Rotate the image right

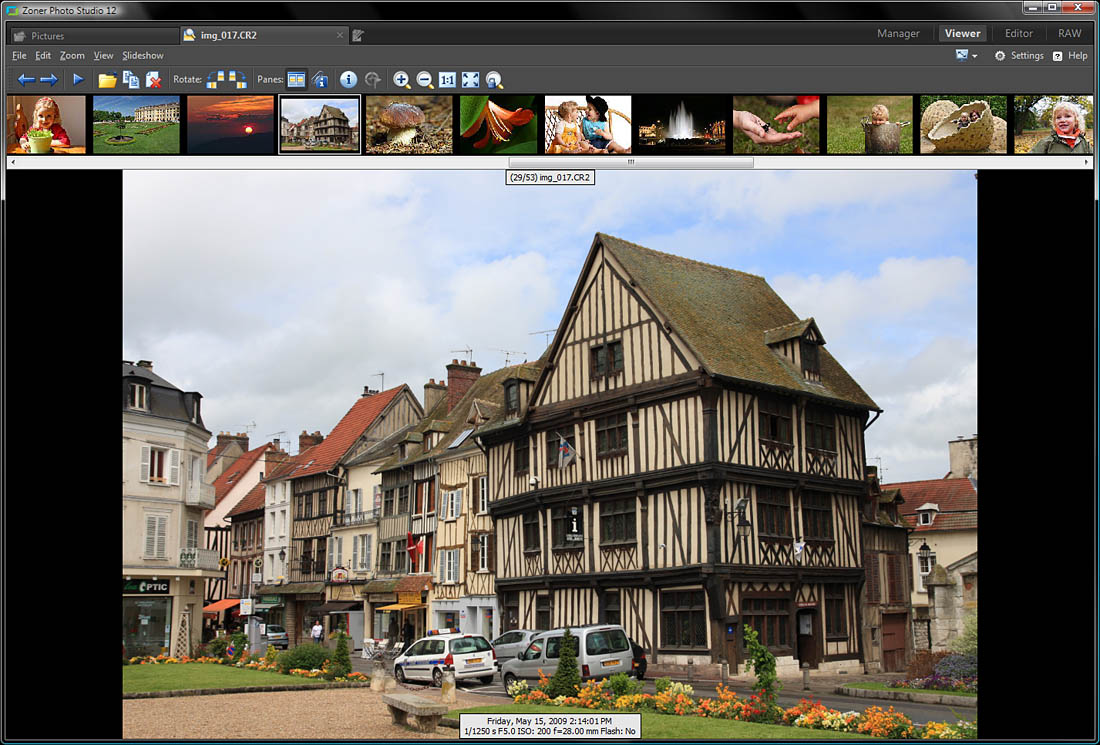tap(238, 80)
